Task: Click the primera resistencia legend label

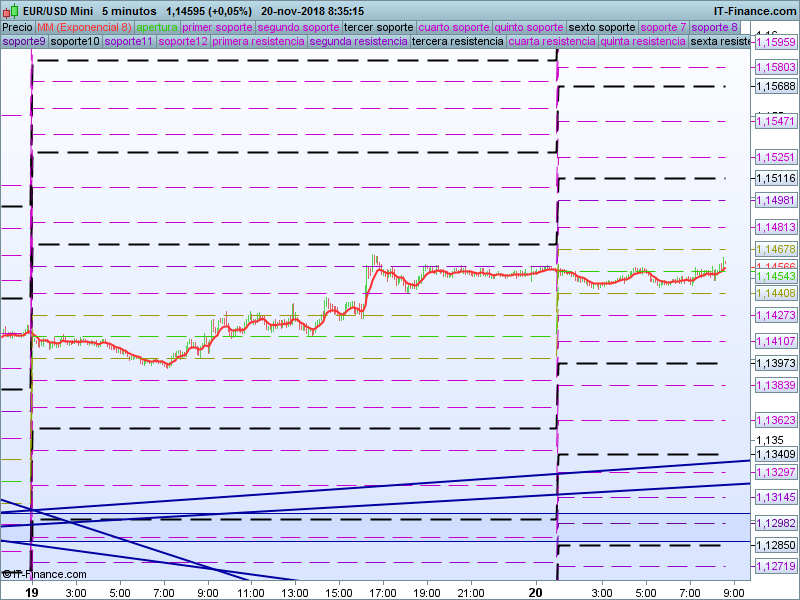Action: (x=259, y=42)
